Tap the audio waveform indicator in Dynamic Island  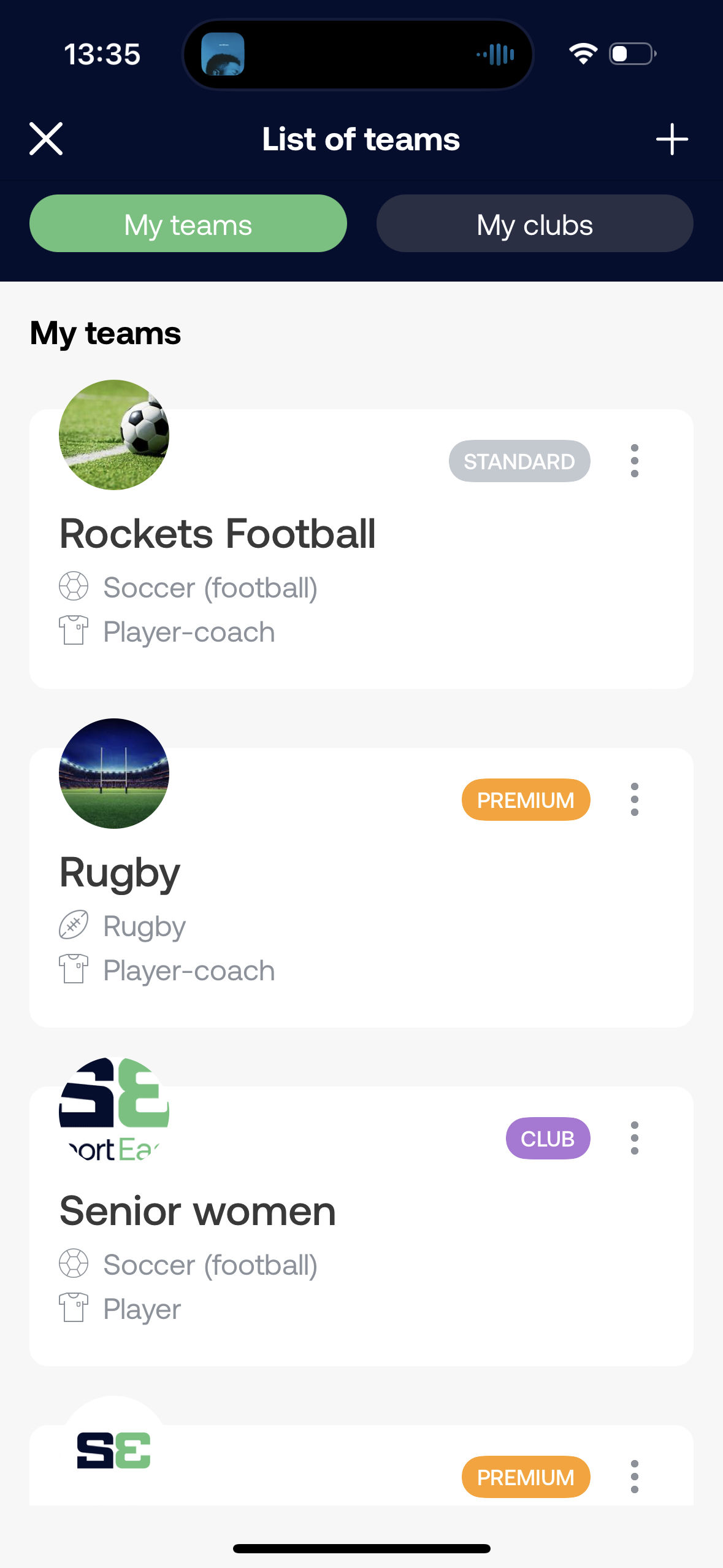point(495,55)
